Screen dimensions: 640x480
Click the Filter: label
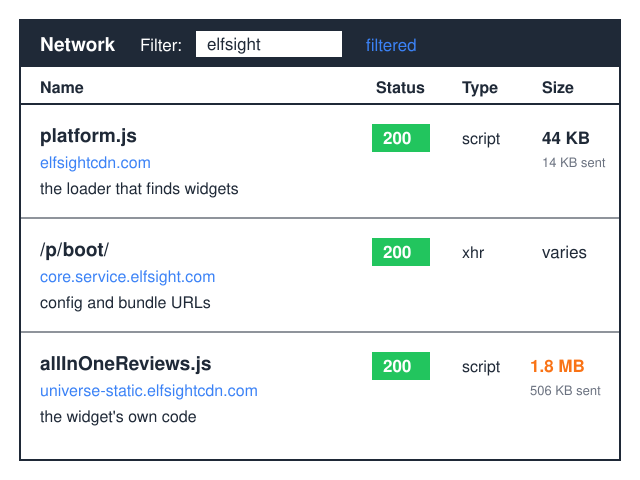point(161,45)
